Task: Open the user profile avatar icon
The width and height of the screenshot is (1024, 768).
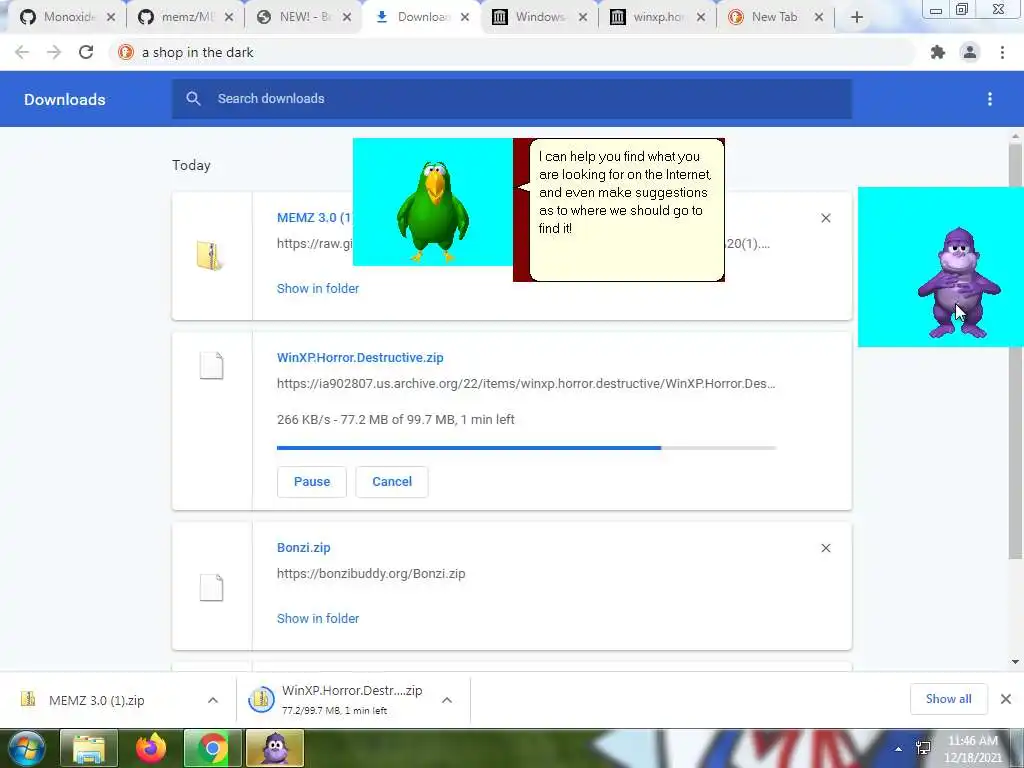Action: [x=970, y=52]
